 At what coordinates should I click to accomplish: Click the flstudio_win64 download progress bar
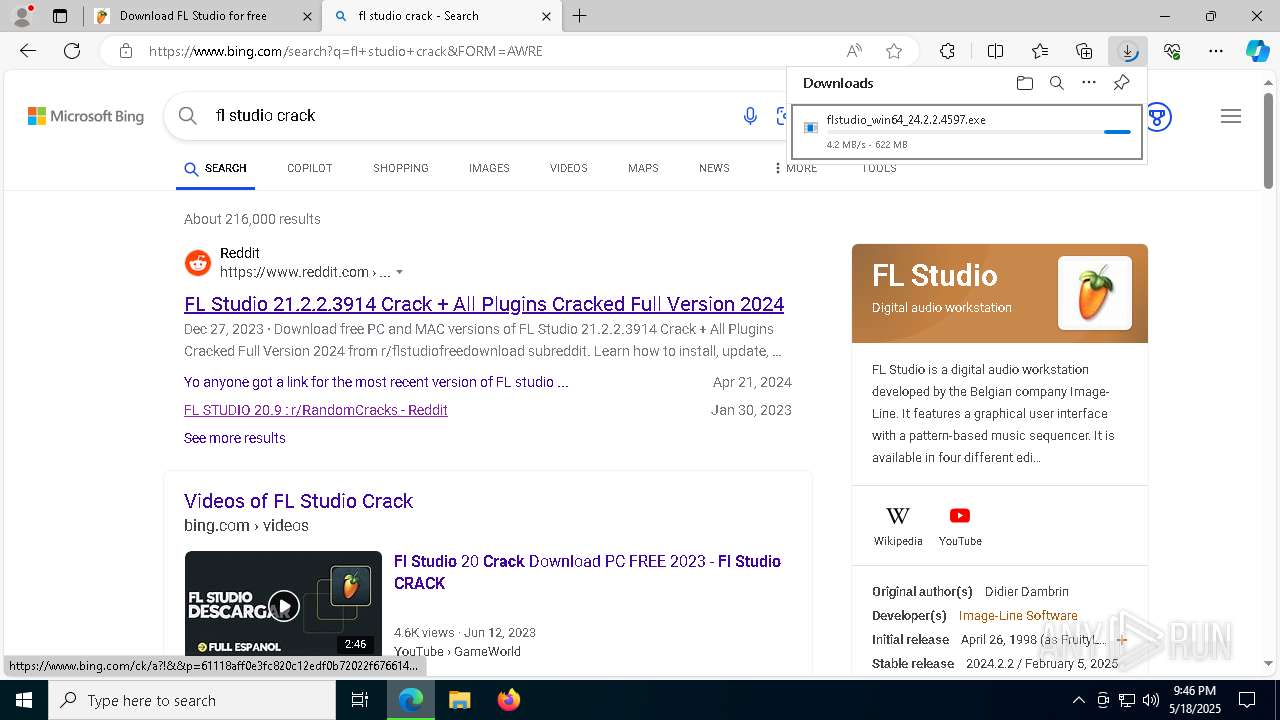pyautogui.click(x=978, y=132)
